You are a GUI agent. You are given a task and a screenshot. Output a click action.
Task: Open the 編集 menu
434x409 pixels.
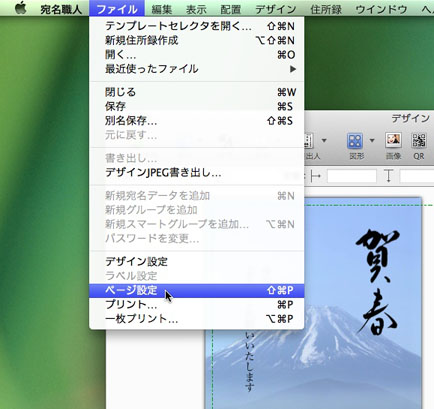coord(162,9)
